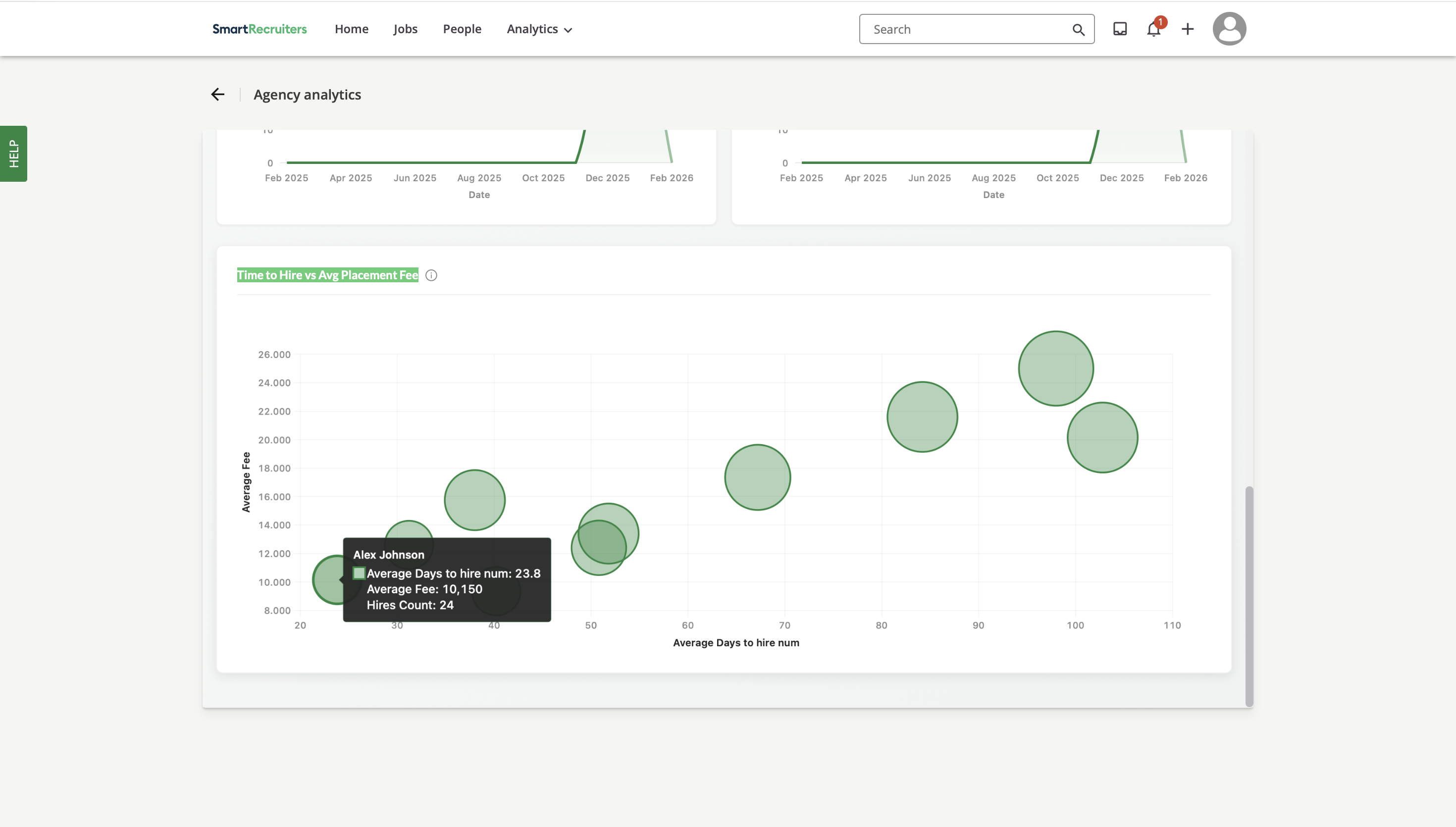
Task: Select the Time to Hire vs Avg Placement Fee title
Action: click(328, 275)
